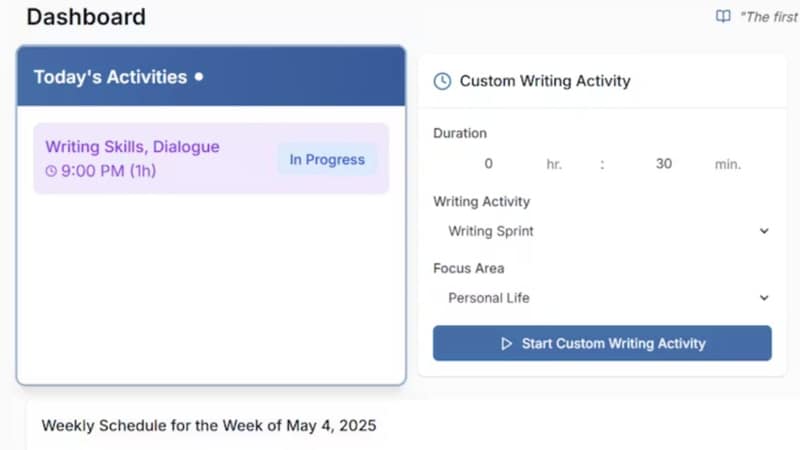Click the Custom Writing Activity panel title
The width and height of the screenshot is (800, 450).
click(545, 81)
